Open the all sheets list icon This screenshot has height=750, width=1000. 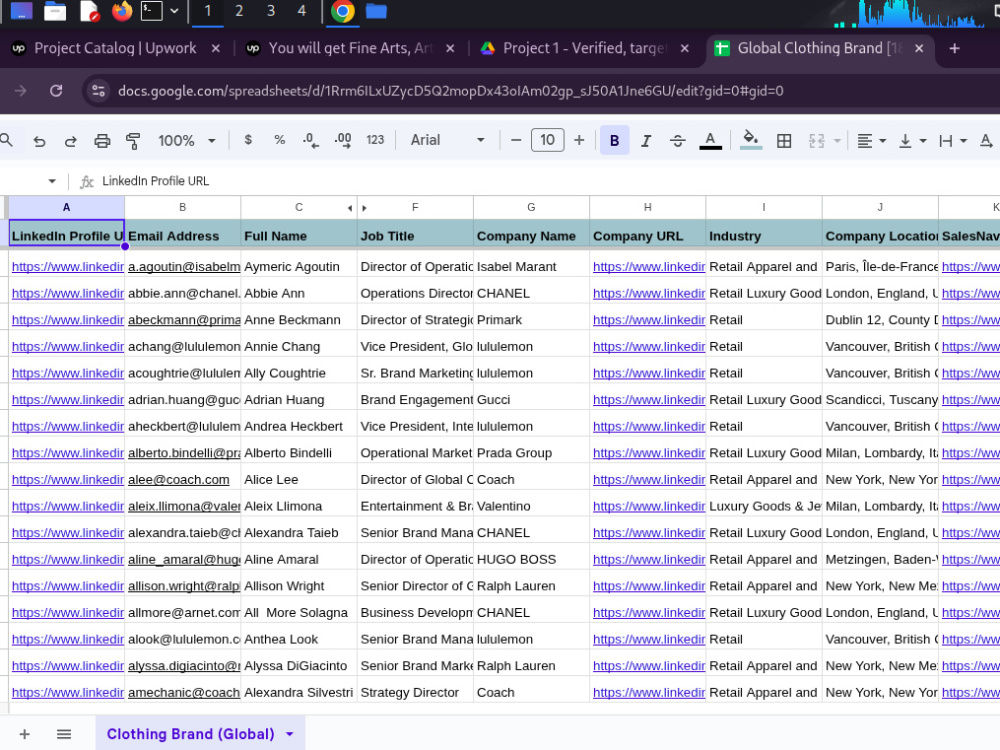pyautogui.click(x=64, y=734)
